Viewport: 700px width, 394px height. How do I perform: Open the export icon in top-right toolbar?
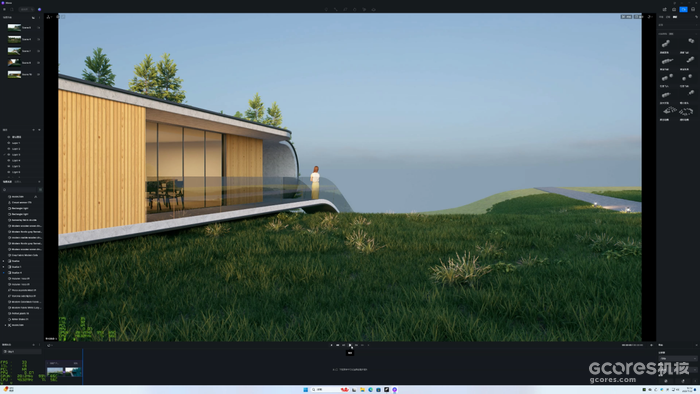(x=664, y=9)
